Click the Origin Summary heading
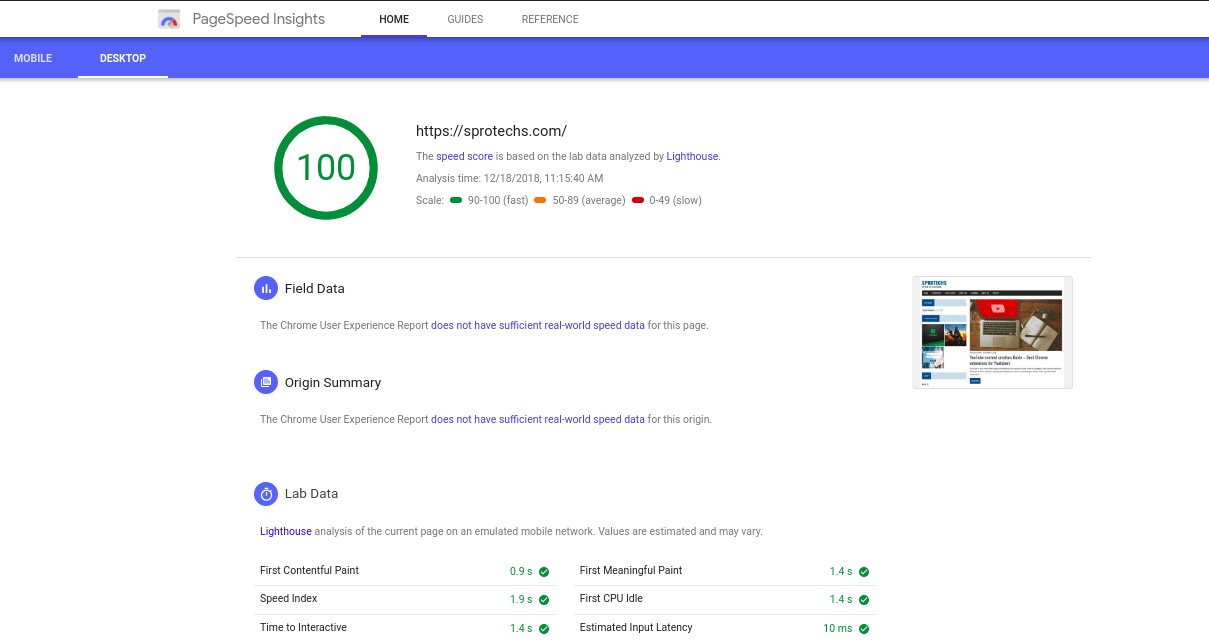This screenshot has height=643, width=1209. click(333, 382)
